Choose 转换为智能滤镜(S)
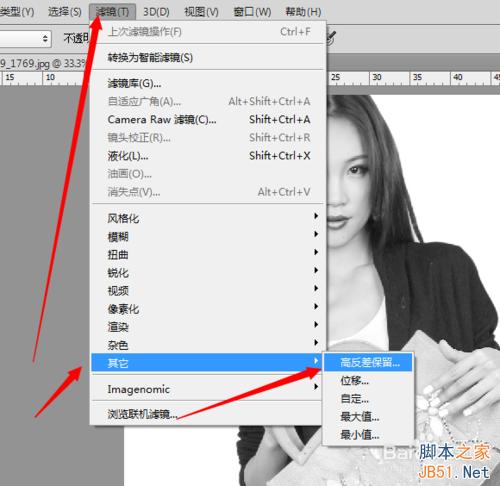 (x=208, y=57)
